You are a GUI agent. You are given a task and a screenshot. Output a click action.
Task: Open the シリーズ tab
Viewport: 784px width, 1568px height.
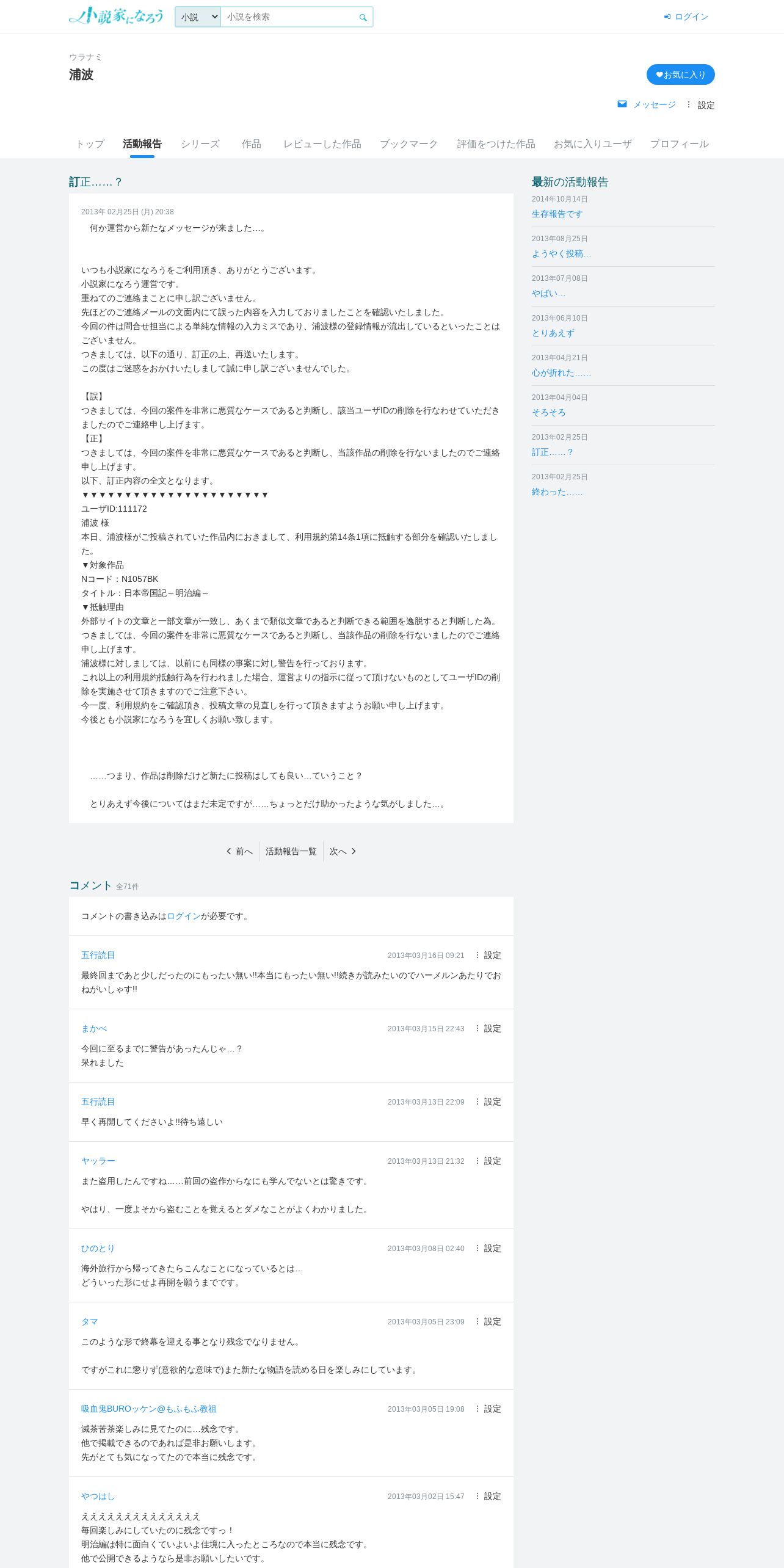click(x=200, y=144)
